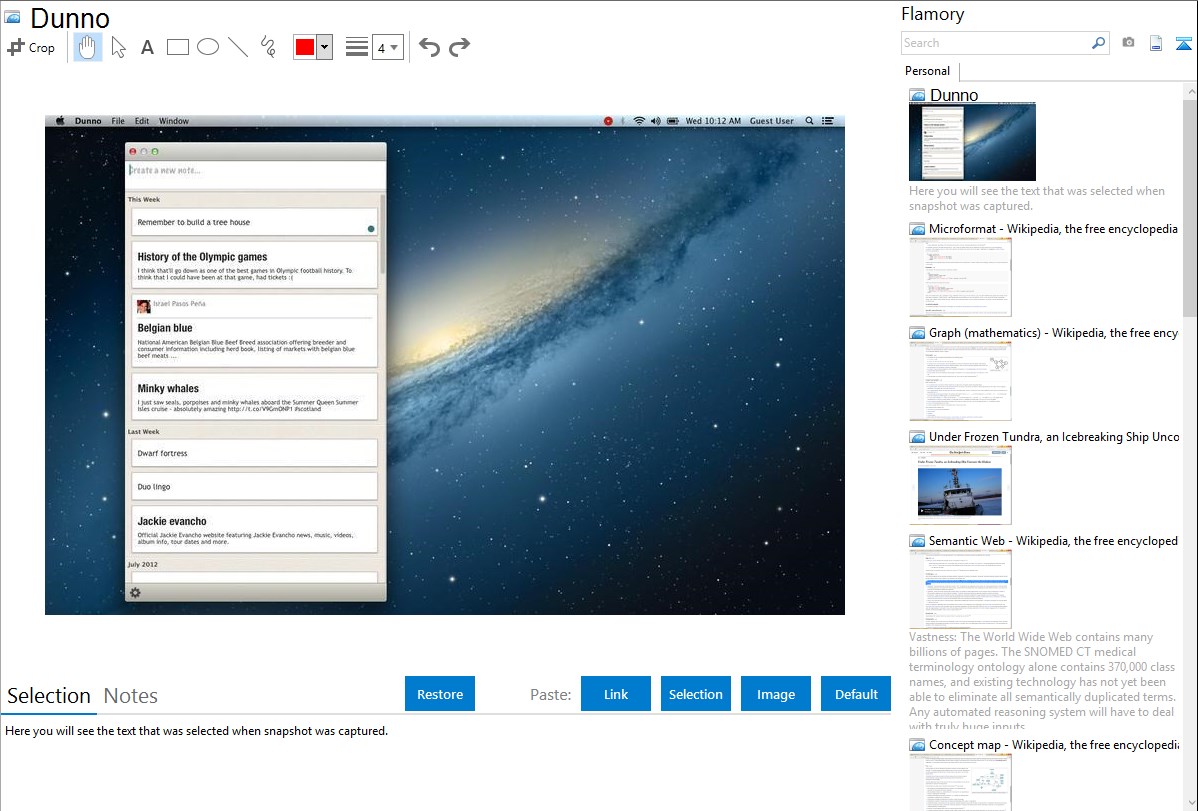This screenshot has height=811, width=1198.
Task: Open the Personal tab
Action: [927, 71]
